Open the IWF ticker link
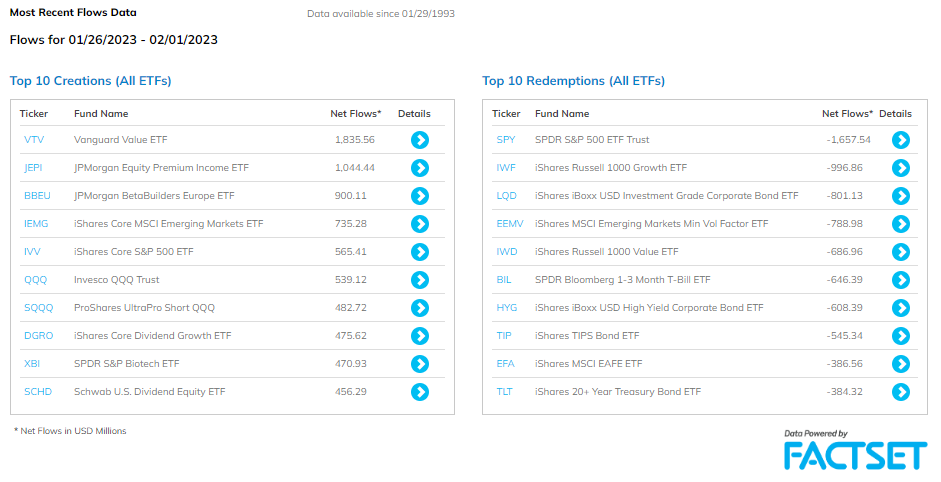The width and height of the screenshot is (941, 482). (x=506, y=168)
